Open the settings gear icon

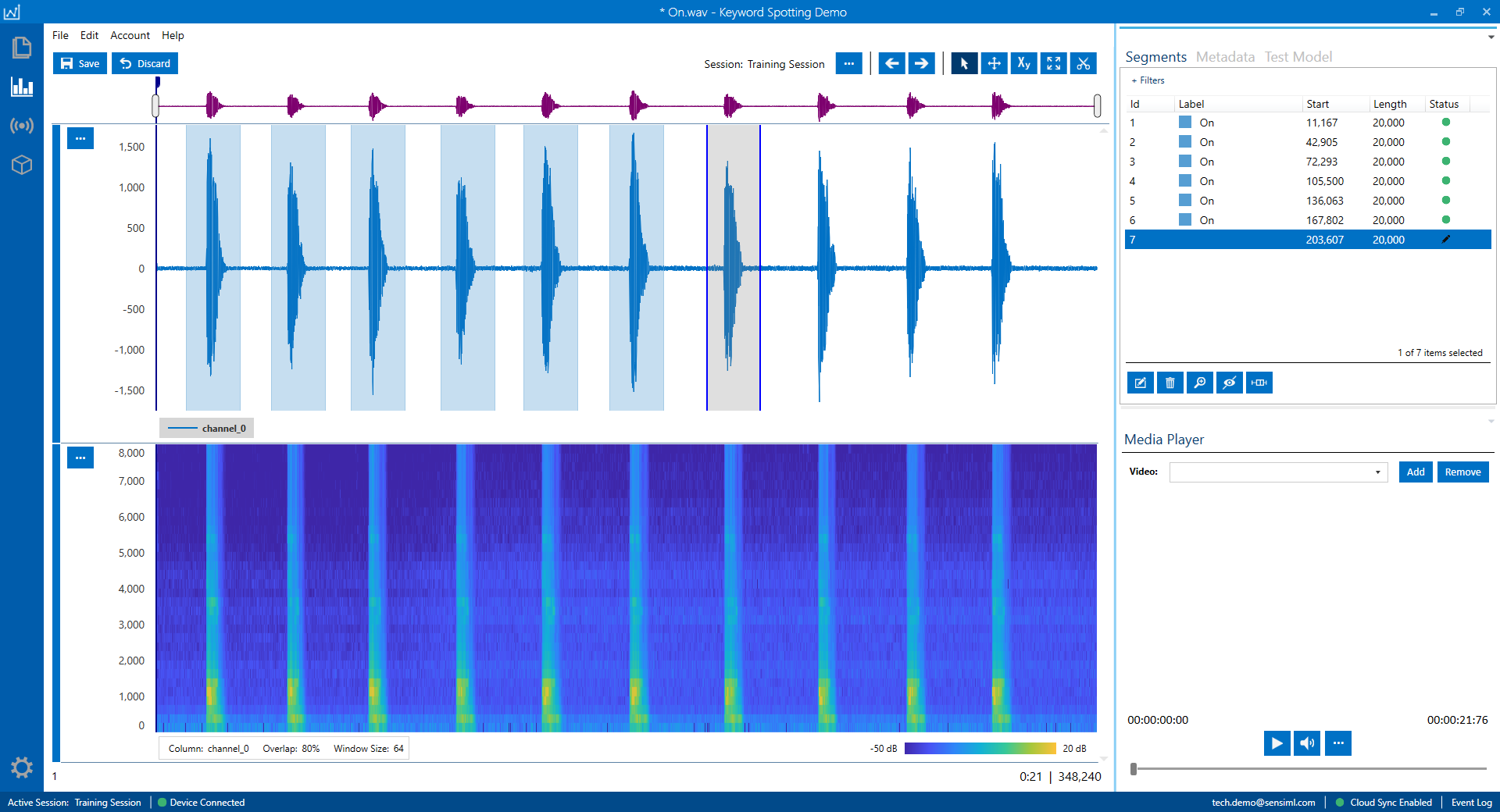coord(22,767)
